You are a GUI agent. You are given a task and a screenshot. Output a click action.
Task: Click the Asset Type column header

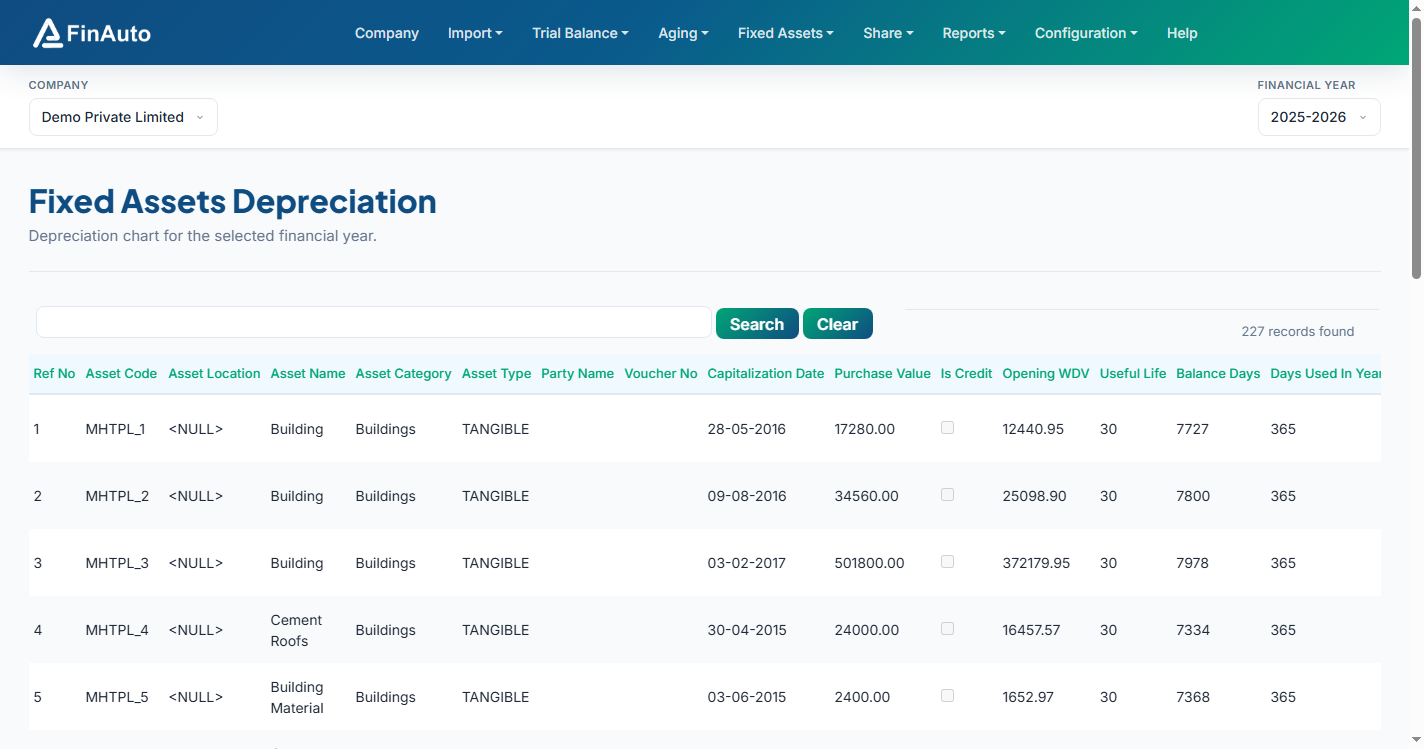(x=496, y=373)
